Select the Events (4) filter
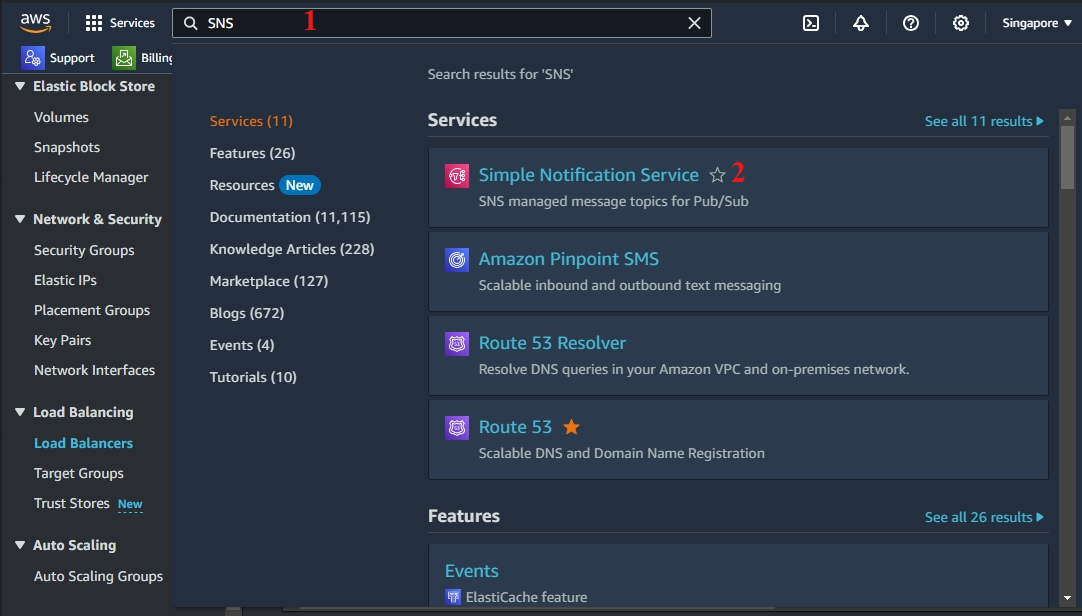1082x616 pixels. pyautogui.click(x=242, y=345)
